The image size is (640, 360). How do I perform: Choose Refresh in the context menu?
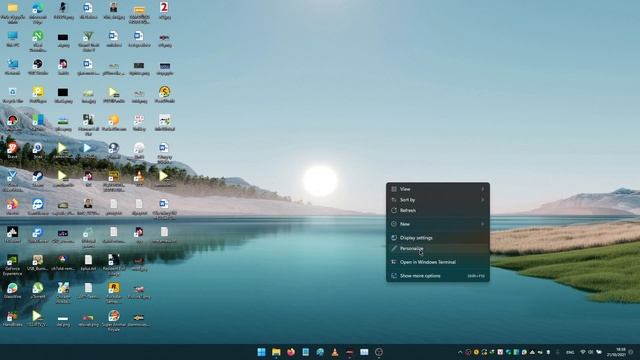438,210
